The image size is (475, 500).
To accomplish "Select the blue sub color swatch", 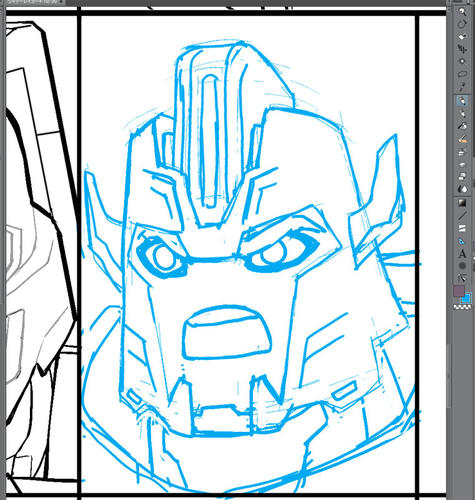I will (x=468, y=297).
